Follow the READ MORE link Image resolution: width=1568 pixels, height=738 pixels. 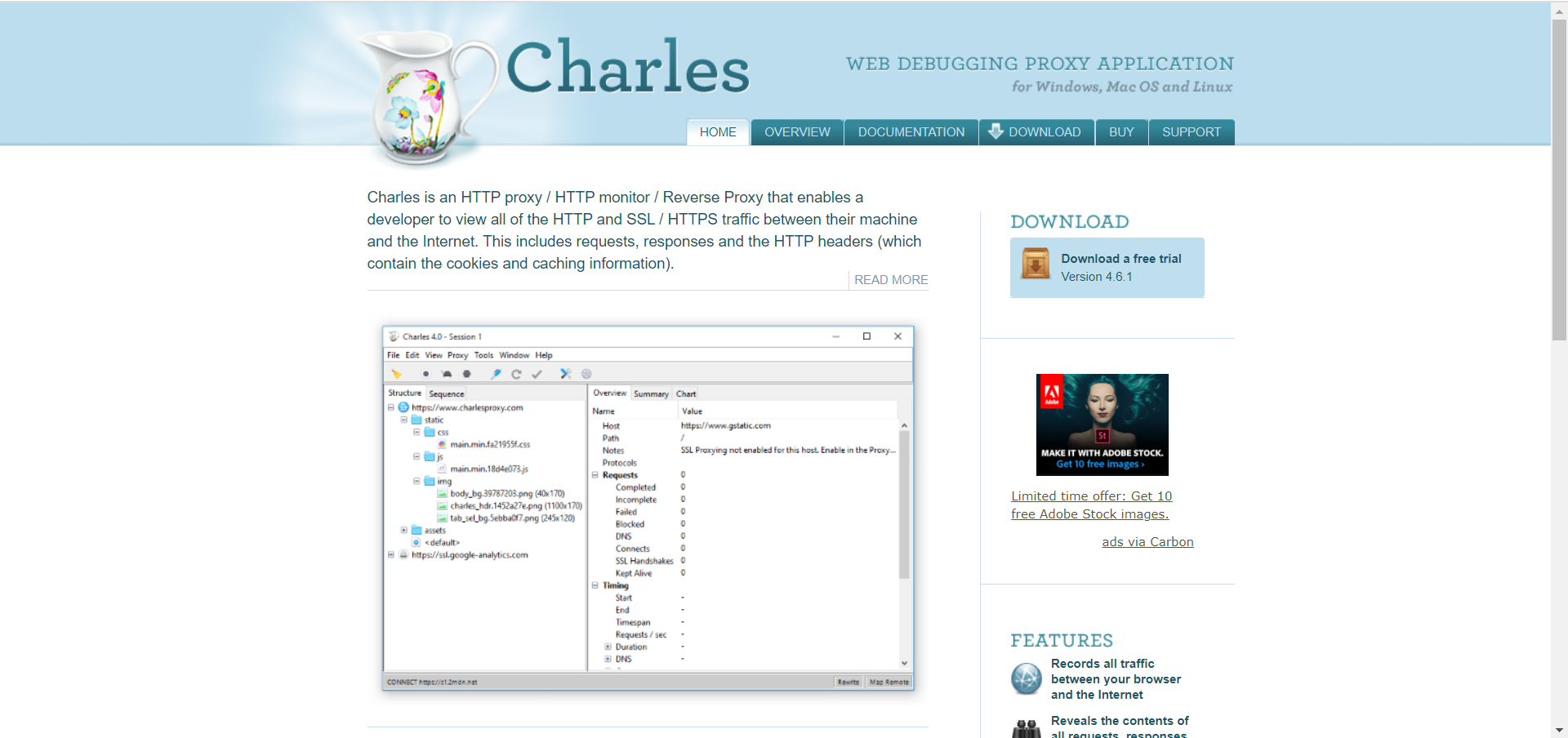[891, 280]
